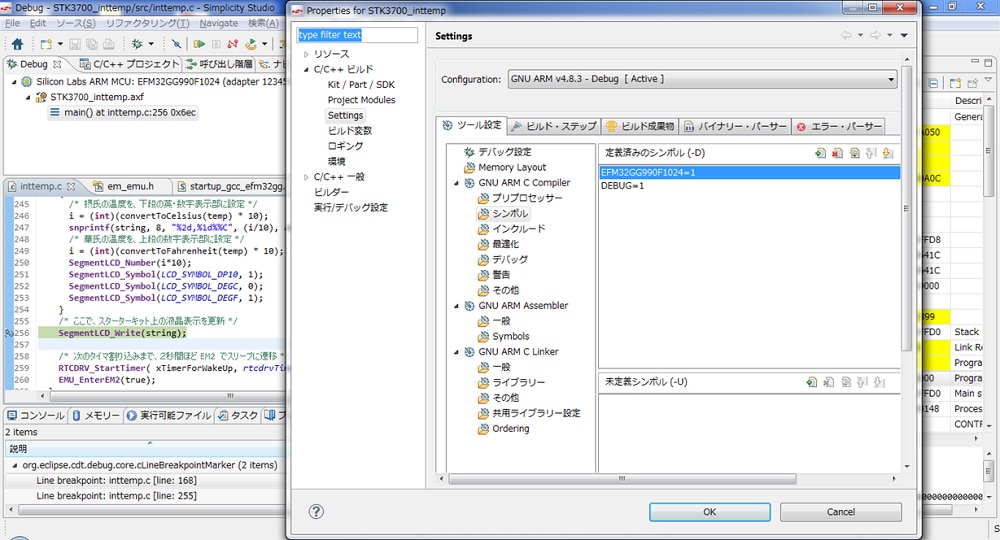
Task: Click the help question mark icon in dialog
Action: [x=316, y=511]
